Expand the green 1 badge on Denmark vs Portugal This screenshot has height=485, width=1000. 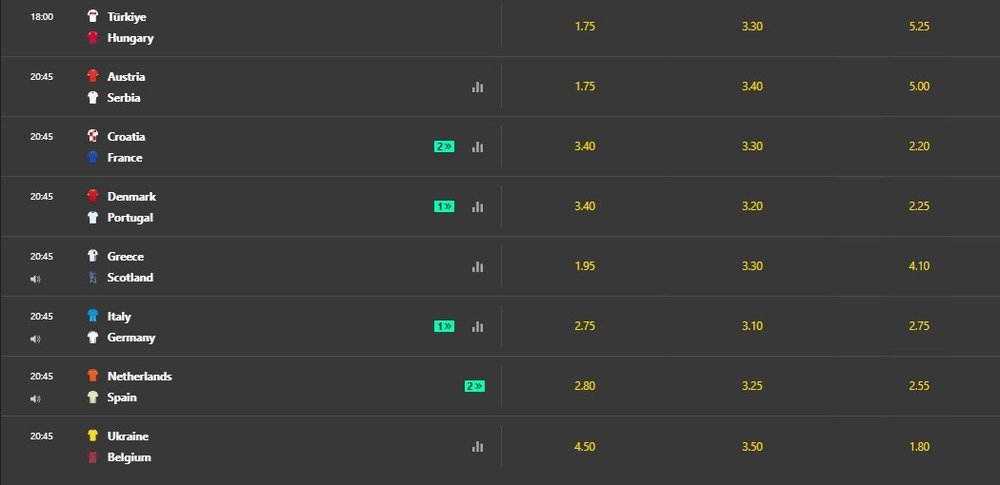(x=445, y=207)
